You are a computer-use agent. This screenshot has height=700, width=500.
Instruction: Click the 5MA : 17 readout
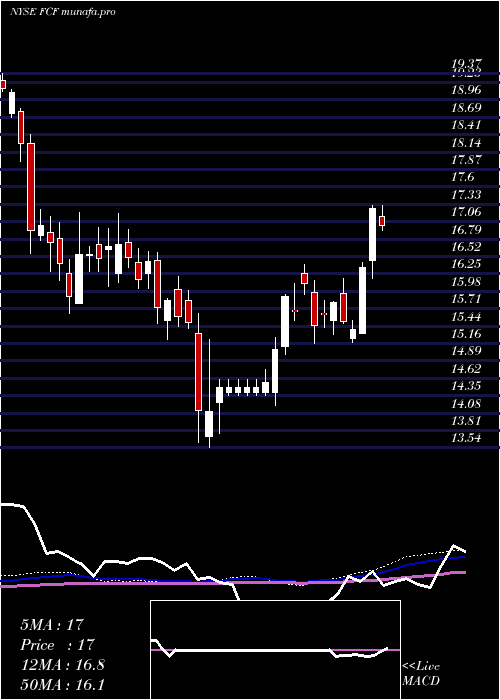tap(52, 625)
